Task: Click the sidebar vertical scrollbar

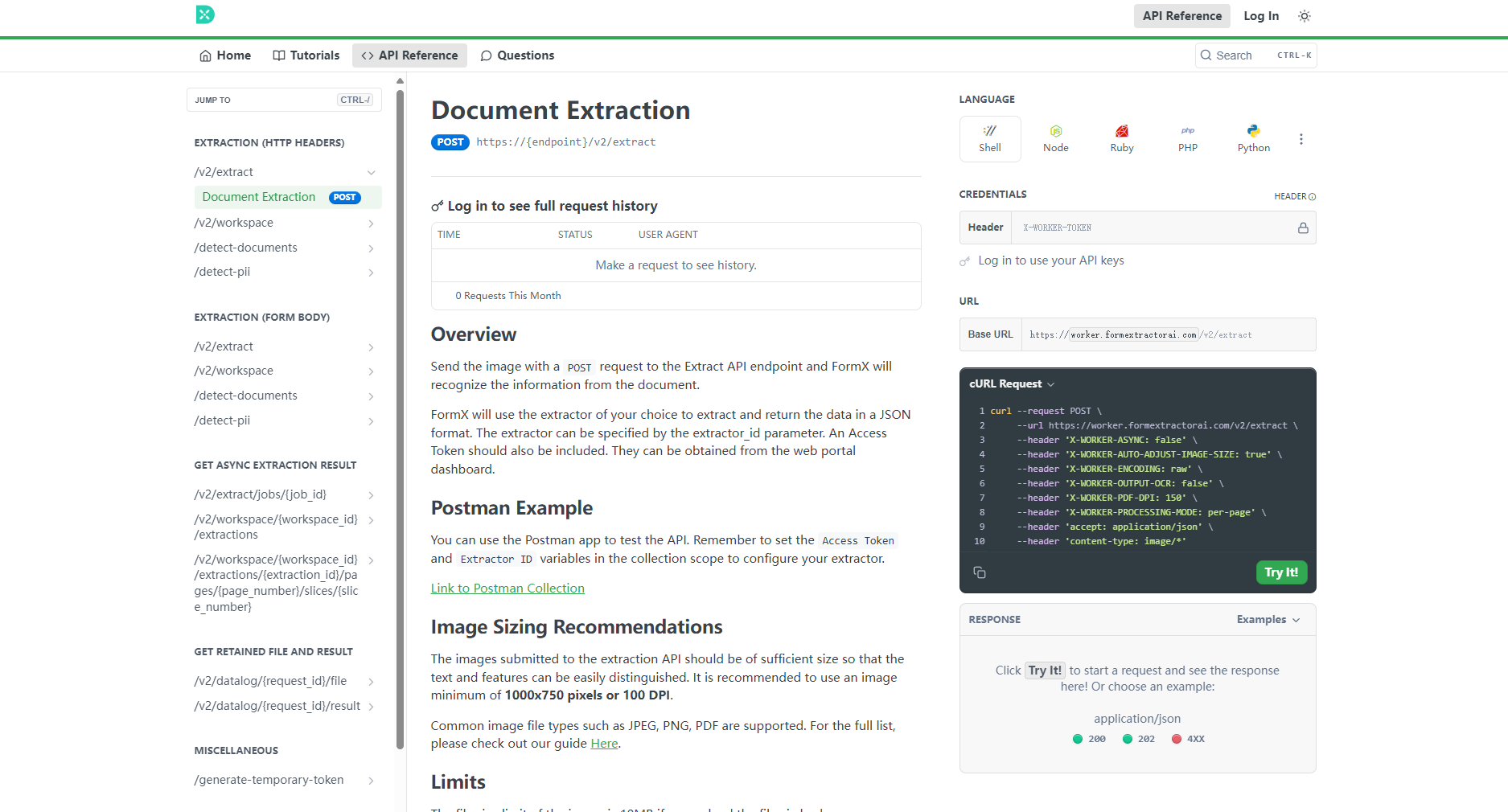Action: point(400,418)
